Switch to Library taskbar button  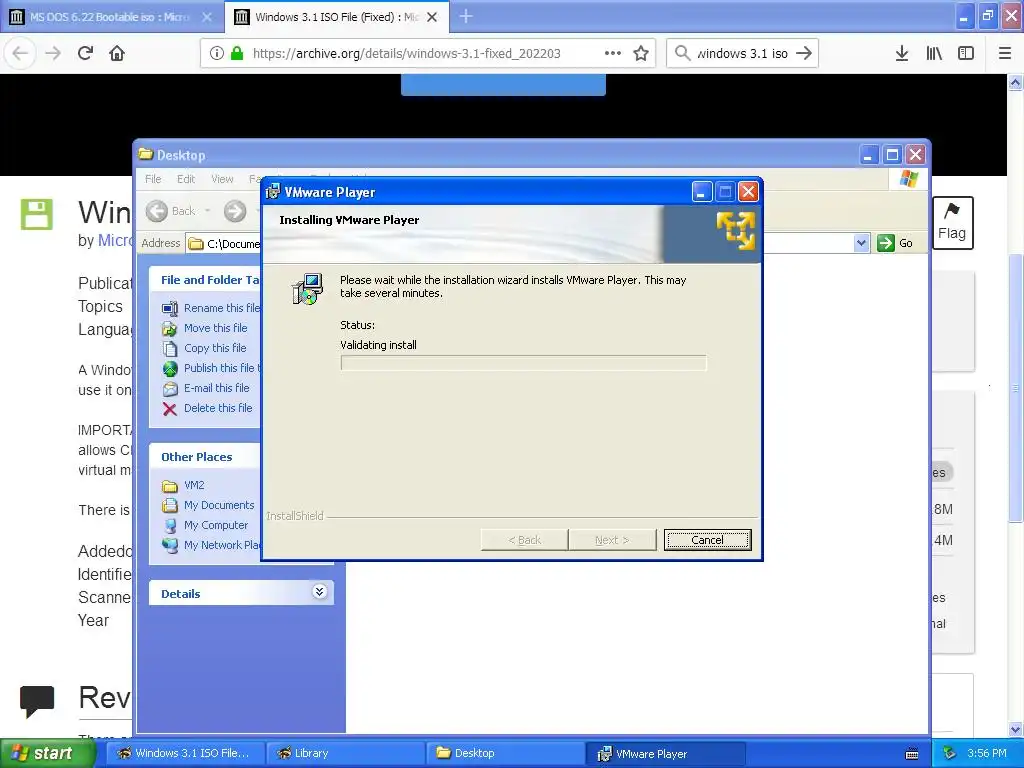[x=345, y=754]
